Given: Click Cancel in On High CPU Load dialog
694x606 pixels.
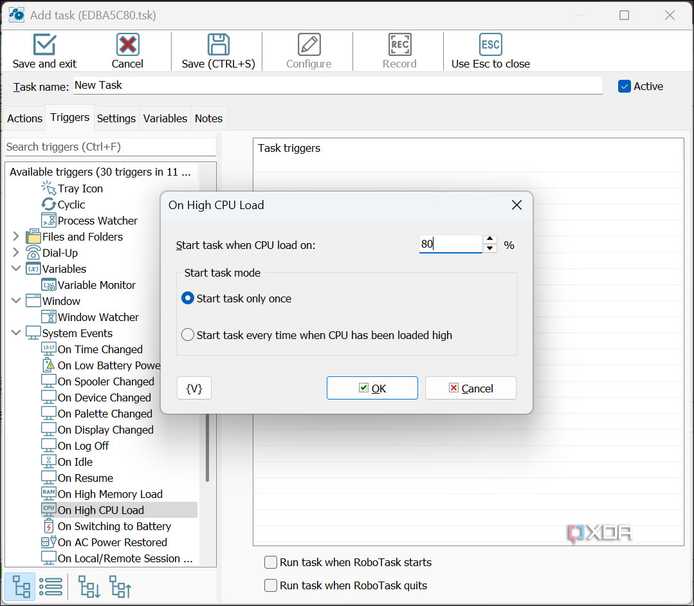Looking at the screenshot, I should pos(470,388).
